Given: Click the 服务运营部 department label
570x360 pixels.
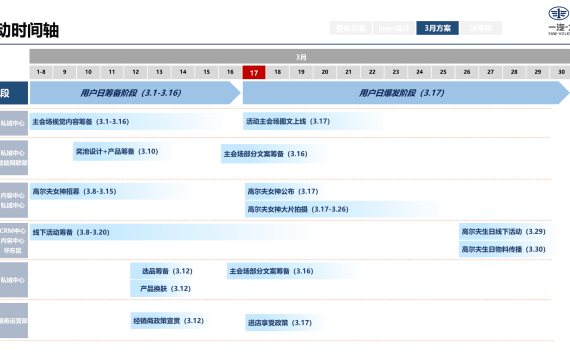Looking at the screenshot, I should (x=14, y=321).
